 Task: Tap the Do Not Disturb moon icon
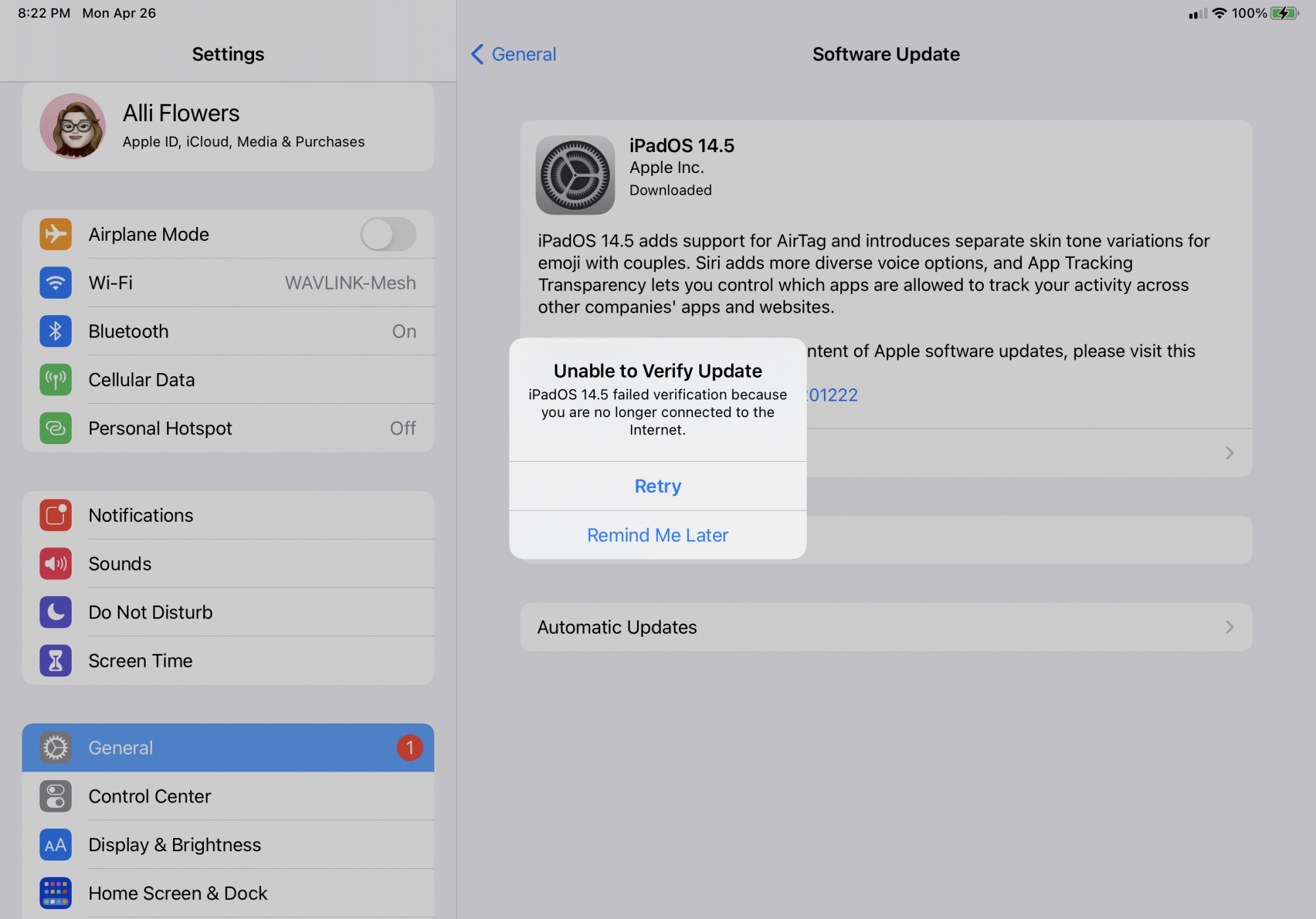[x=55, y=612]
